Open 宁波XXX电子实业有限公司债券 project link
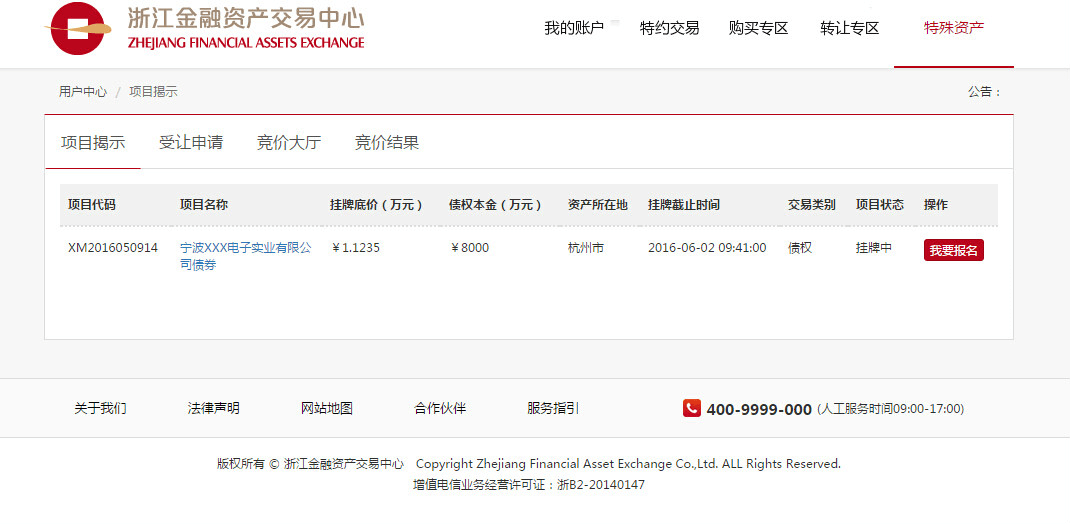Viewport: 1070px width, 524px height. pos(246,256)
